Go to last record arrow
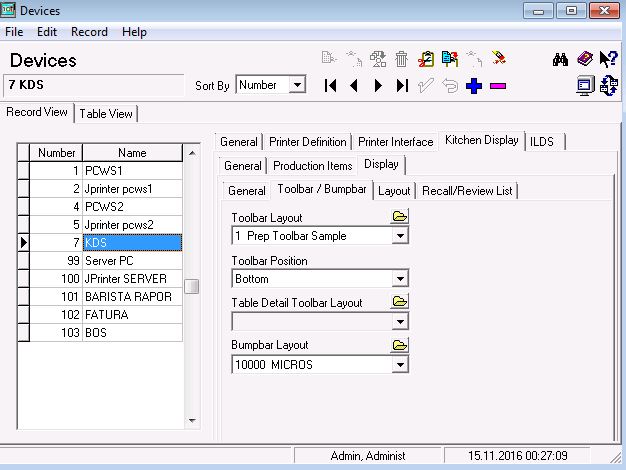The width and height of the screenshot is (626, 470). click(x=402, y=85)
